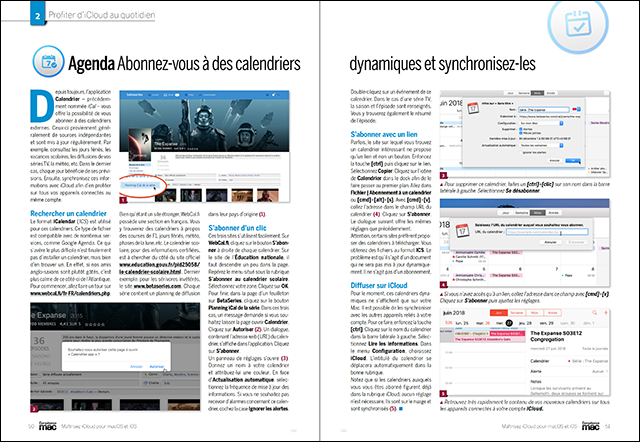Select Année tab above the info dialog

point(551,93)
